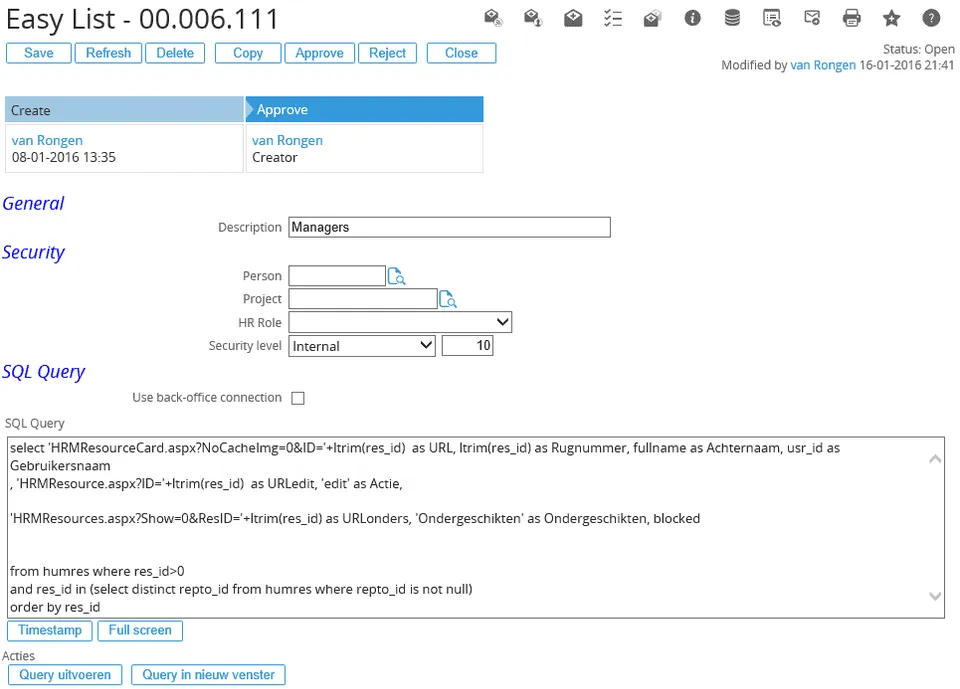960x689 pixels.
Task: Click the Delete button
Action: (175, 53)
